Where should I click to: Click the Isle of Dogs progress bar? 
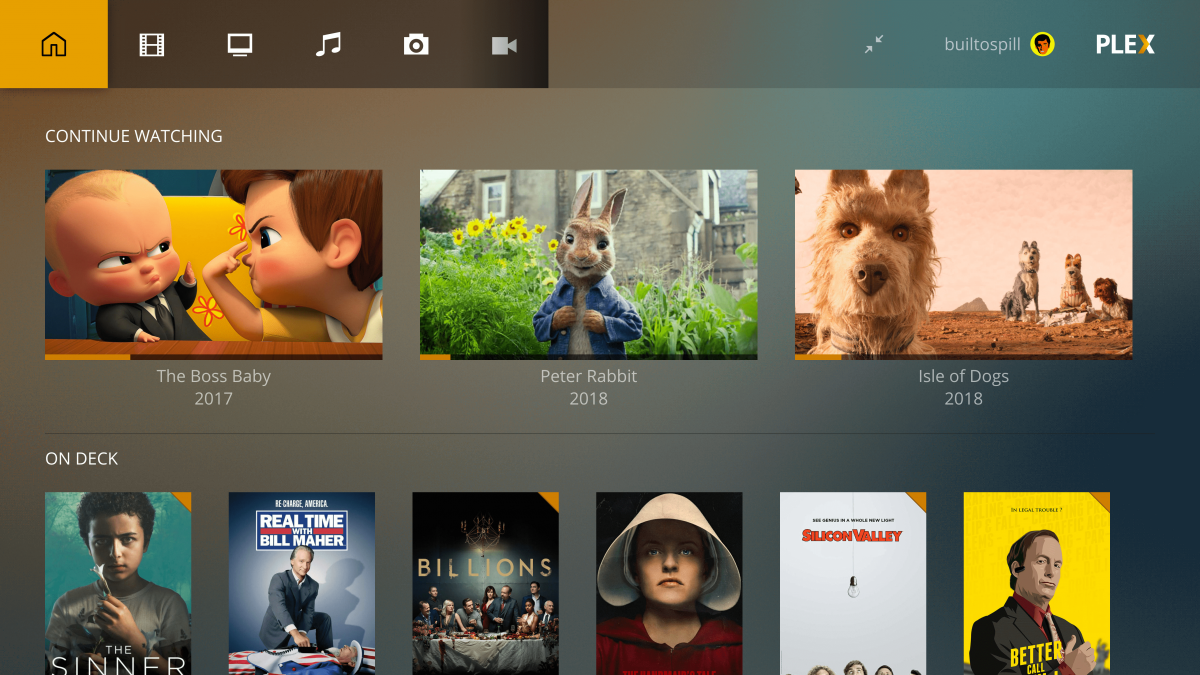(964, 357)
